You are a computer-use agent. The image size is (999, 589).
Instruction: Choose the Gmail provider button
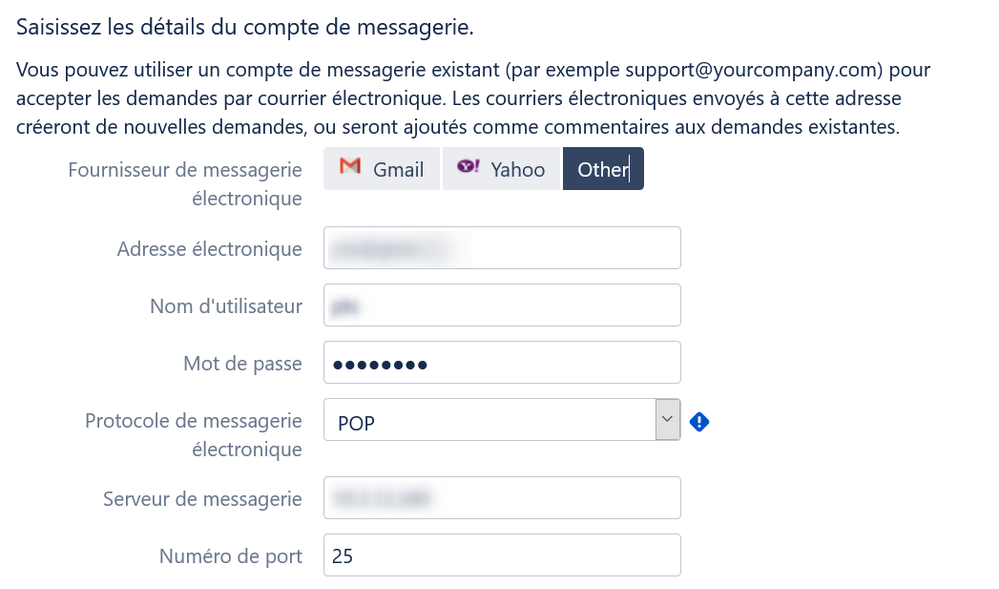pos(382,169)
